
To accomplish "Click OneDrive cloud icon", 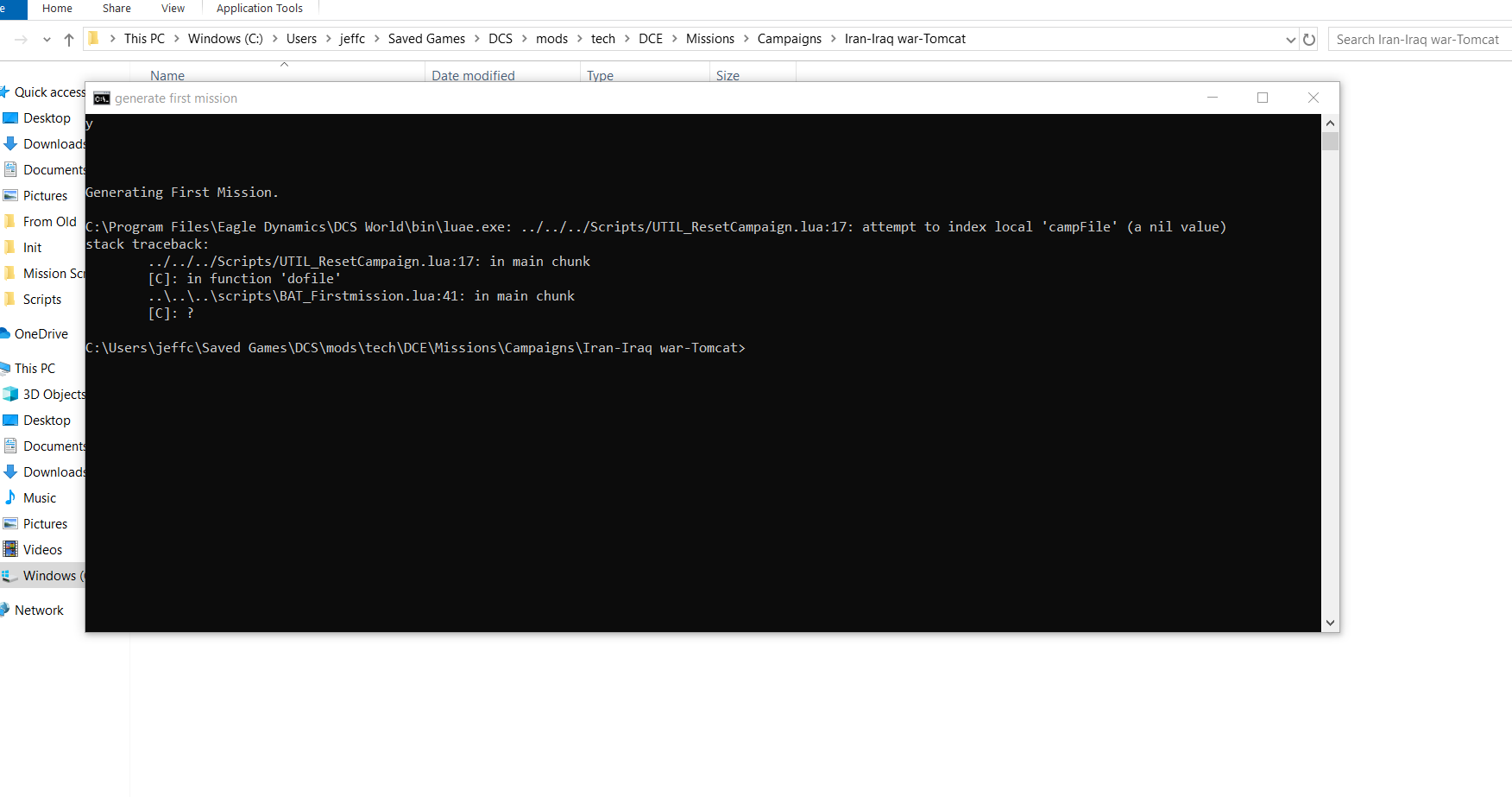I will coord(4,333).
